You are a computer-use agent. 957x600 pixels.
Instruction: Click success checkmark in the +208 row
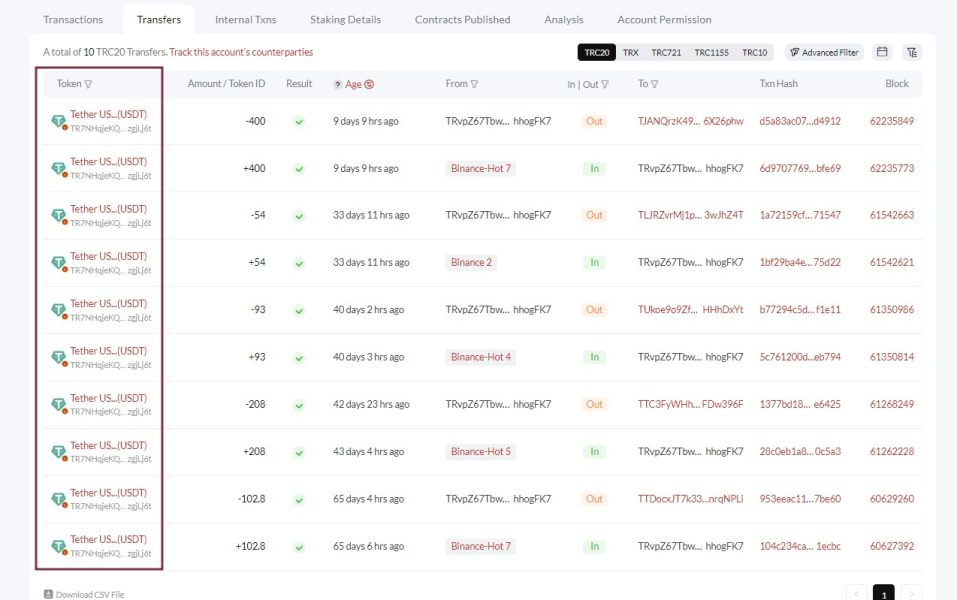tap(299, 453)
